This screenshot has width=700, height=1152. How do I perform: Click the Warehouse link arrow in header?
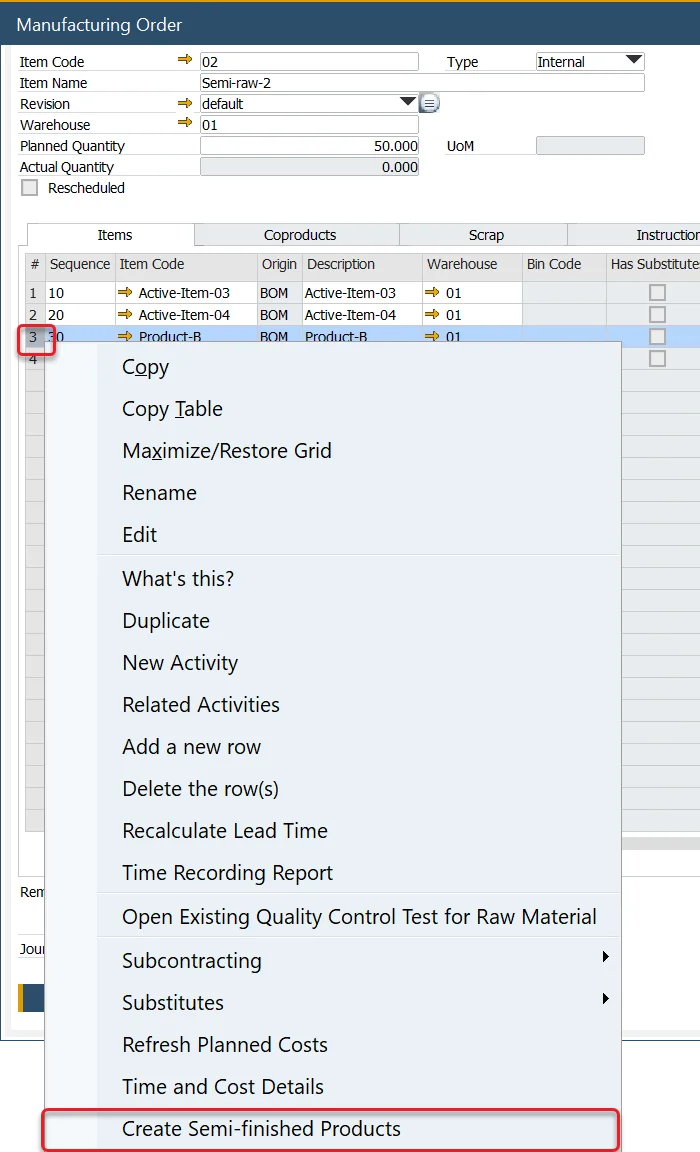(x=184, y=124)
